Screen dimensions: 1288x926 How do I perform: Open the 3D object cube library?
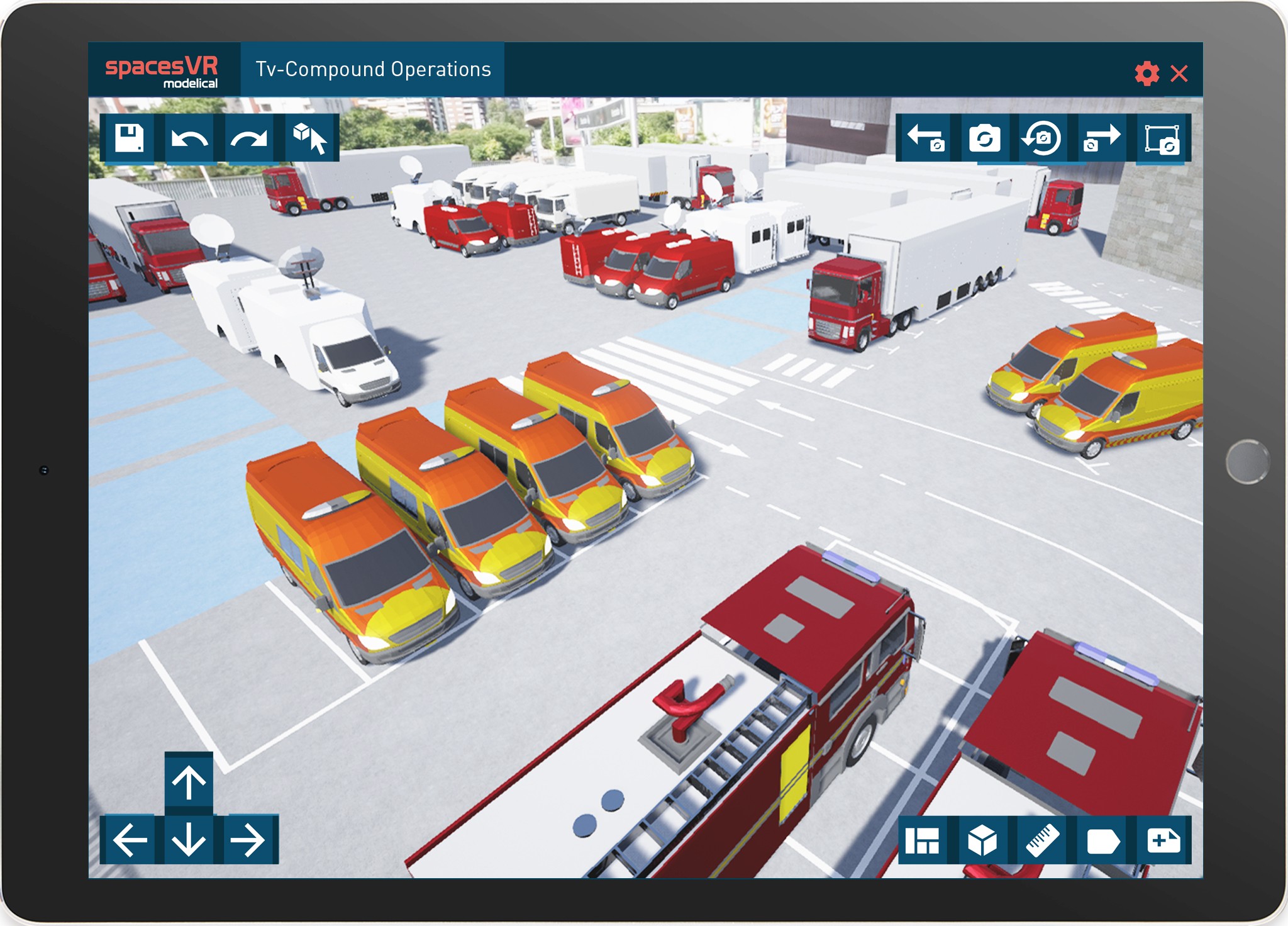pos(982,840)
